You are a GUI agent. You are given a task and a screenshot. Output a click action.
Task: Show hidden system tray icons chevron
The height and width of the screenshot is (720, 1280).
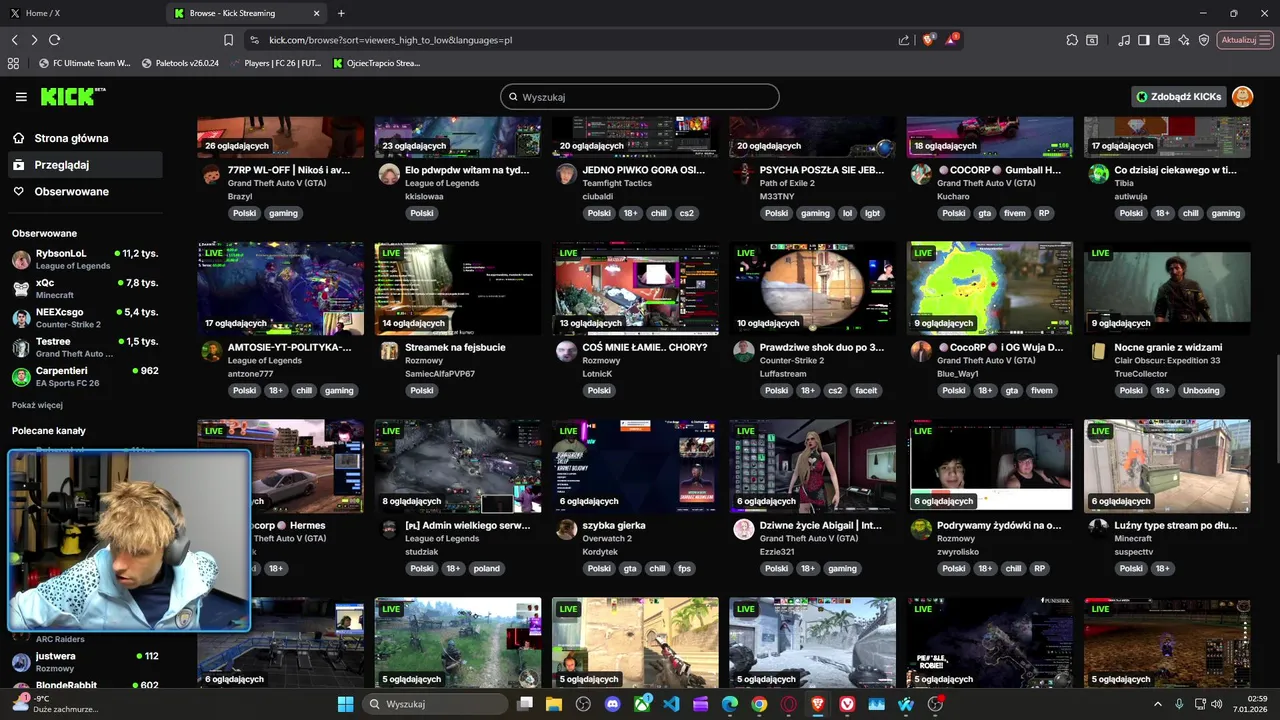1158,704
